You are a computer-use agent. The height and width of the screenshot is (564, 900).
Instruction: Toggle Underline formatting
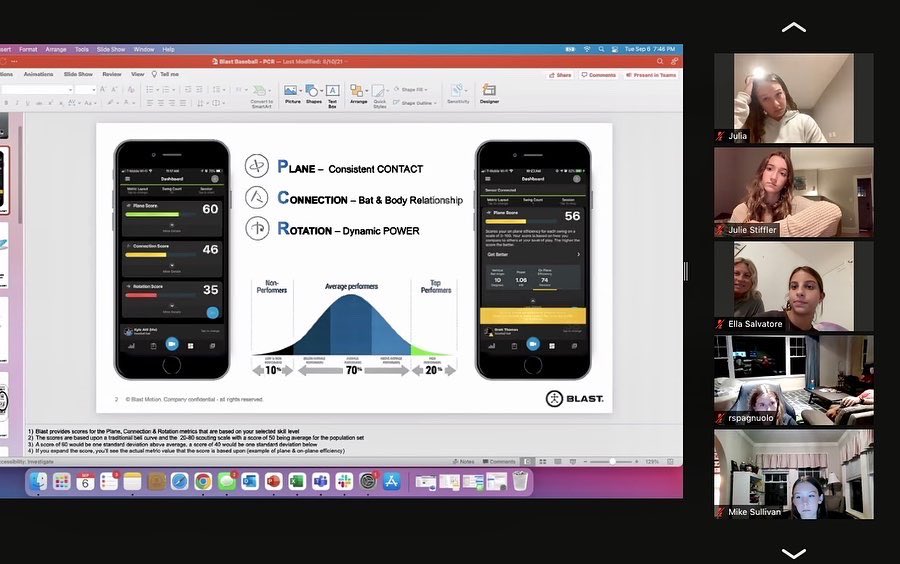[x=28, y=103]
